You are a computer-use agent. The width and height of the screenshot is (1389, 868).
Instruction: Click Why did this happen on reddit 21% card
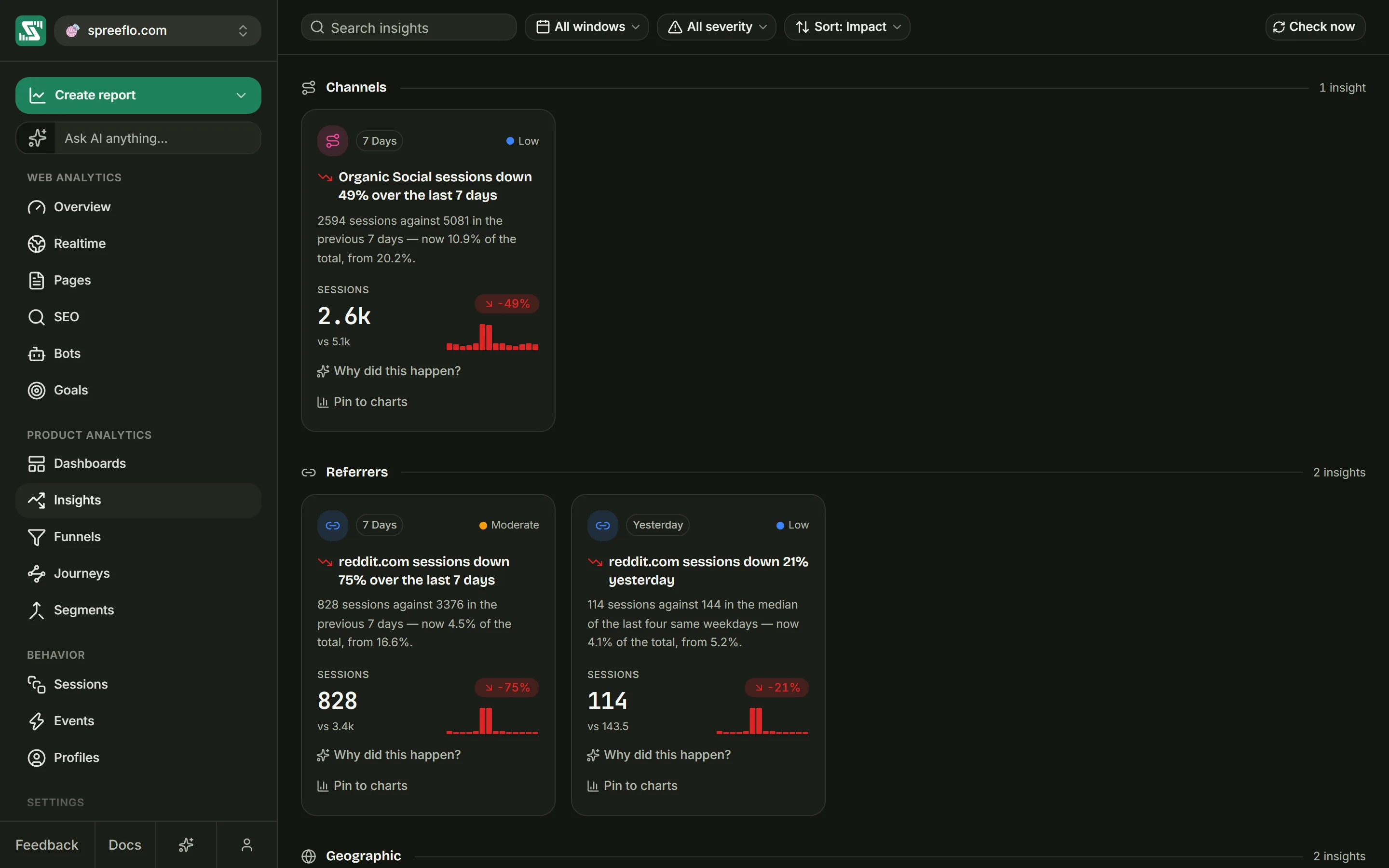[659, 755]
